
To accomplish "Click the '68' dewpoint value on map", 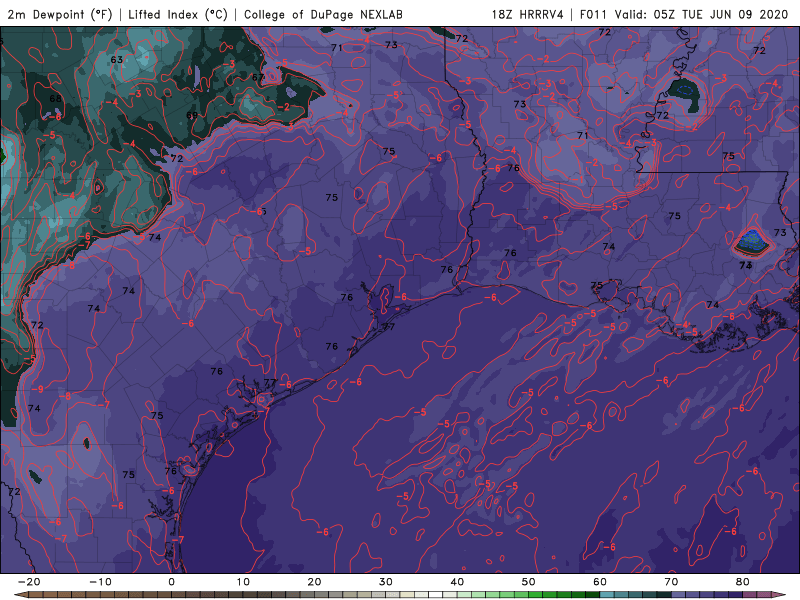I will (x=56, y=98).
